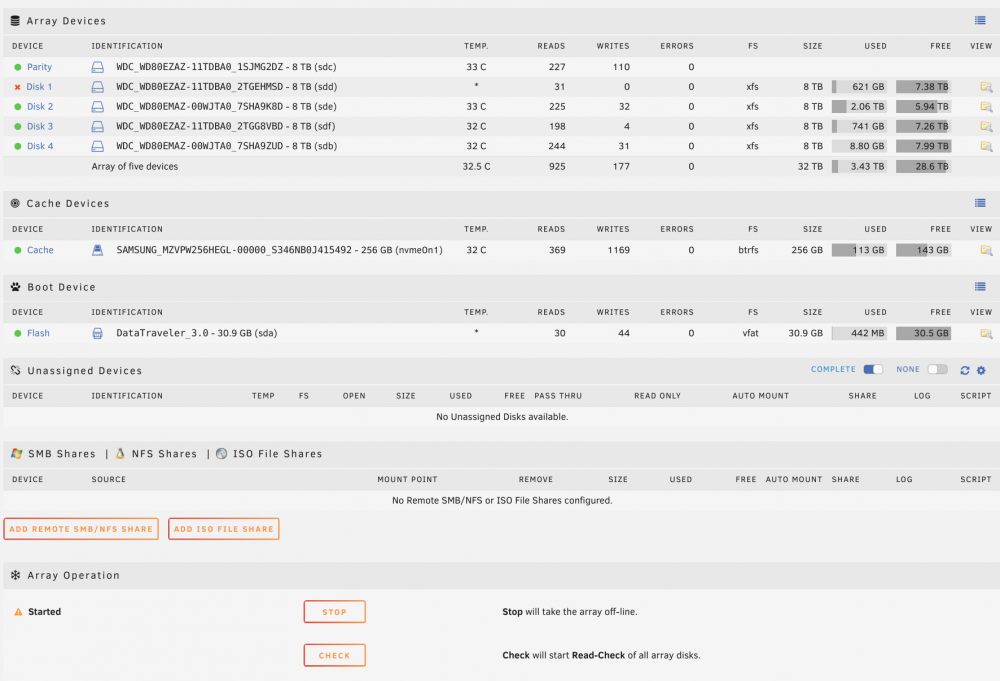
Task: Start Read-Check with CHECK button
Action: (334, 655)
